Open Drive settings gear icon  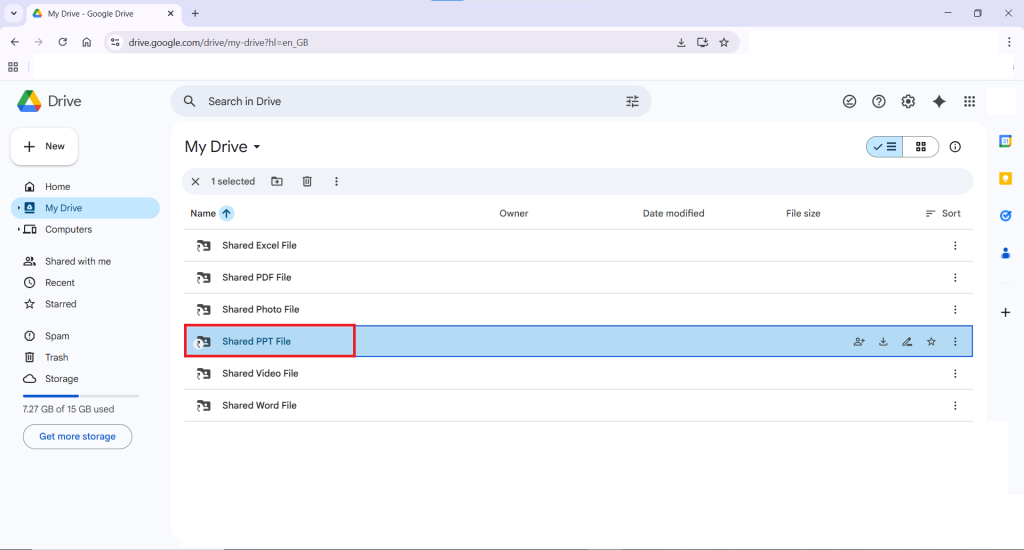point(908,101)
